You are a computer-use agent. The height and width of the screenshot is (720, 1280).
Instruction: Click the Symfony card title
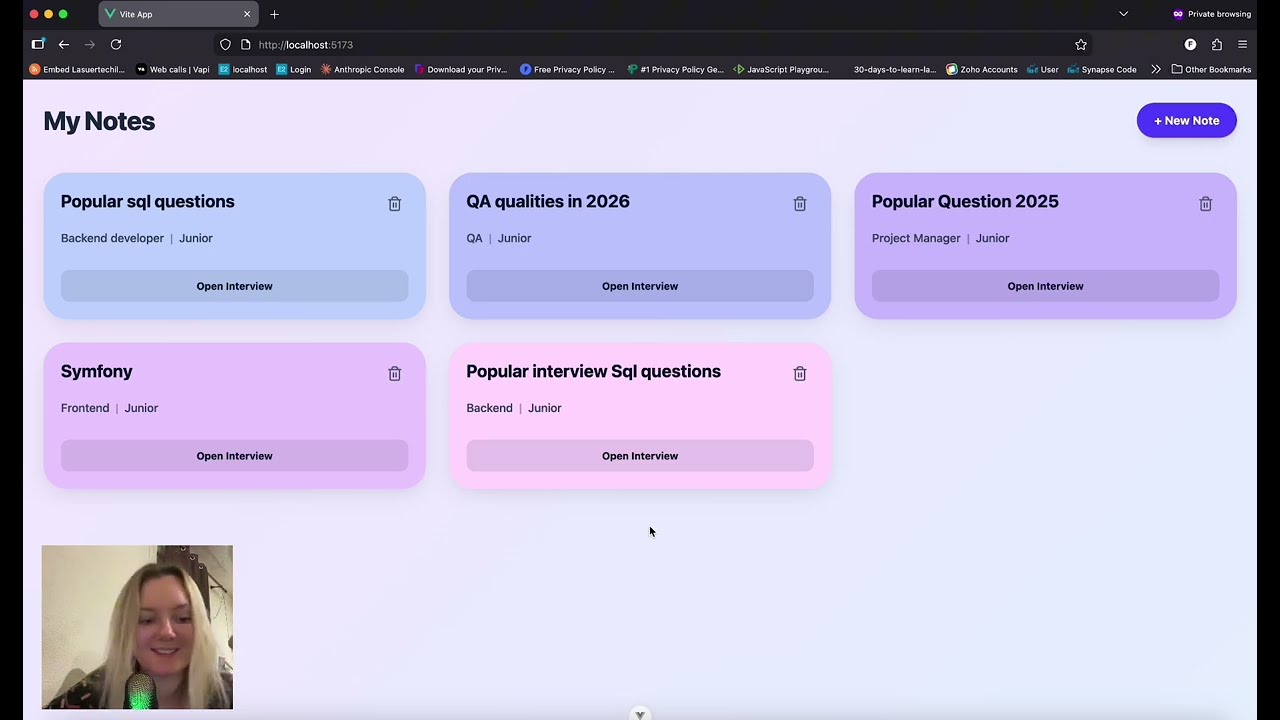pos(96,372)
